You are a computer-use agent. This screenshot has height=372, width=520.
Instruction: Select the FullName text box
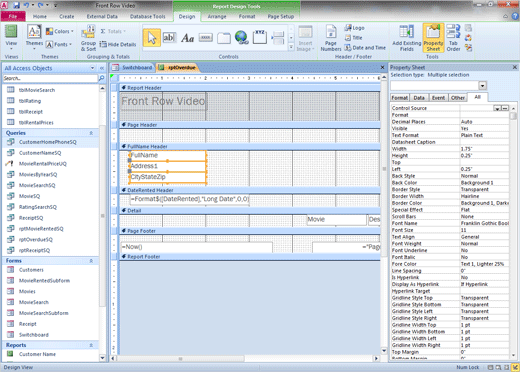tap(168, 155)
